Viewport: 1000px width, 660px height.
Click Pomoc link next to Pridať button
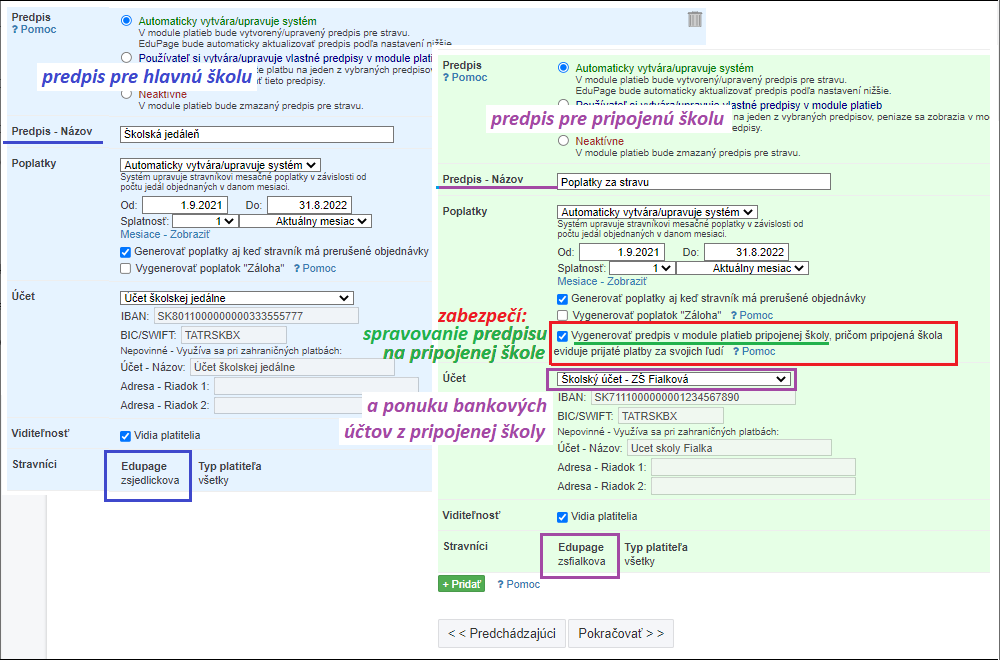click(518, 584)
